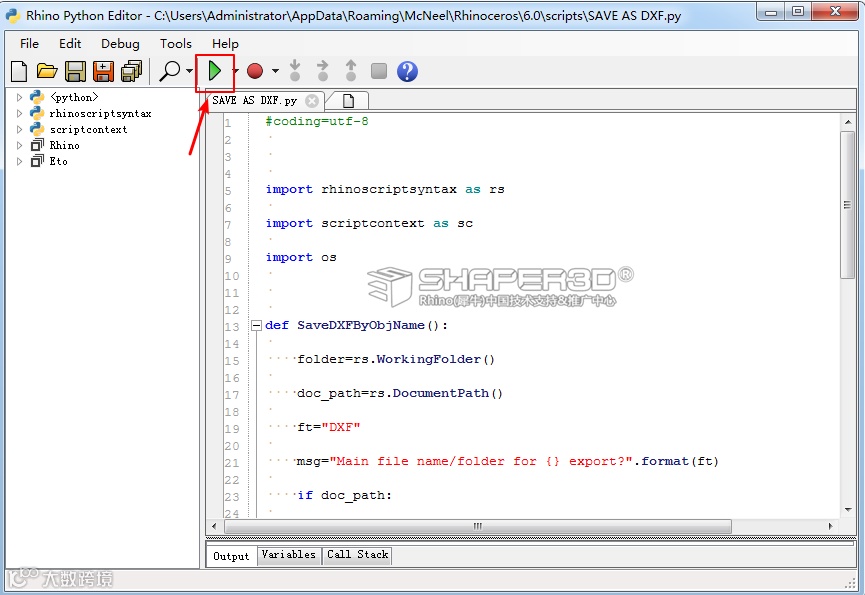This screenshot has height=595, width=865.
Task: Select Rhino in the module tree
Action: [x=65, y=146]
